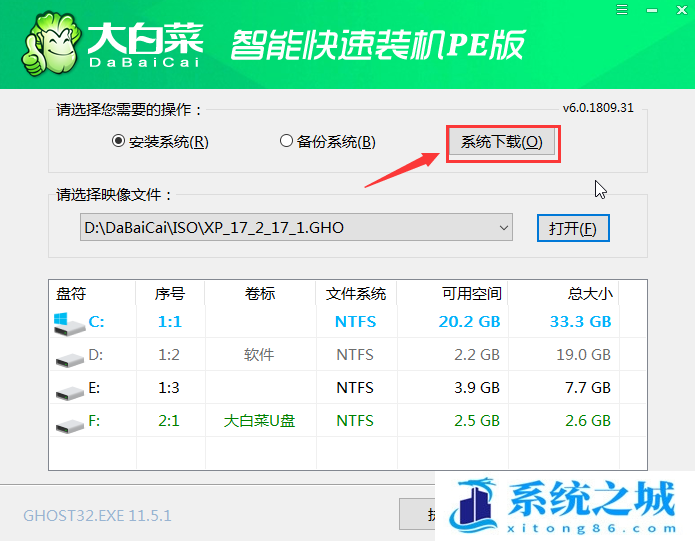Click the 序号 column header

click(x=170, y=294)
